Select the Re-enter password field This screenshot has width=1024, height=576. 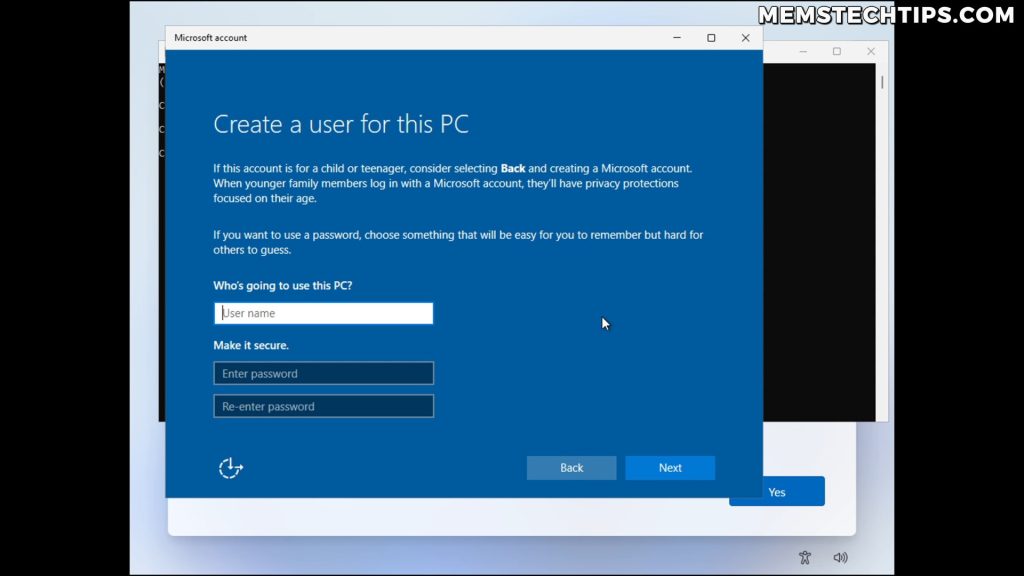(x=323, y=406)
